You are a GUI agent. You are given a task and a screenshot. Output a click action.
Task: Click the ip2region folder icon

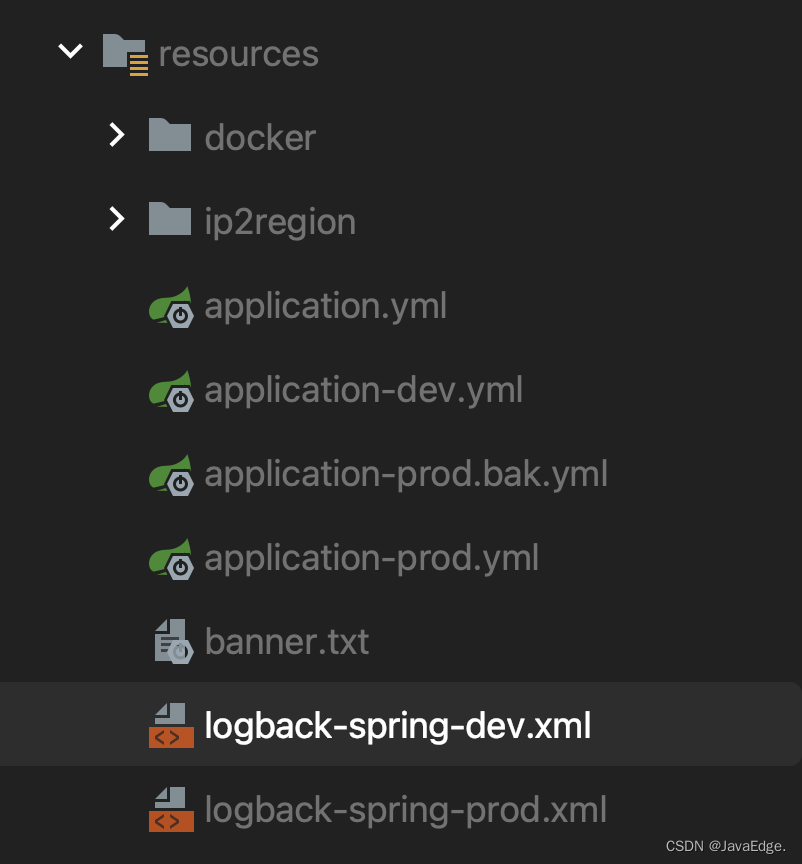pyautogui.click(x=169, y=219)
